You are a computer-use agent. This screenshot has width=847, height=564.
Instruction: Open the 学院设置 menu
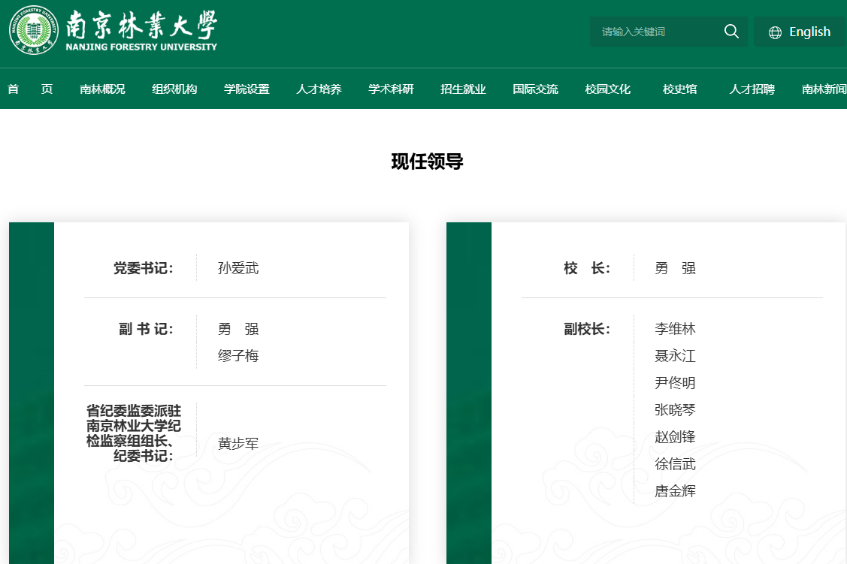[247, 89]
